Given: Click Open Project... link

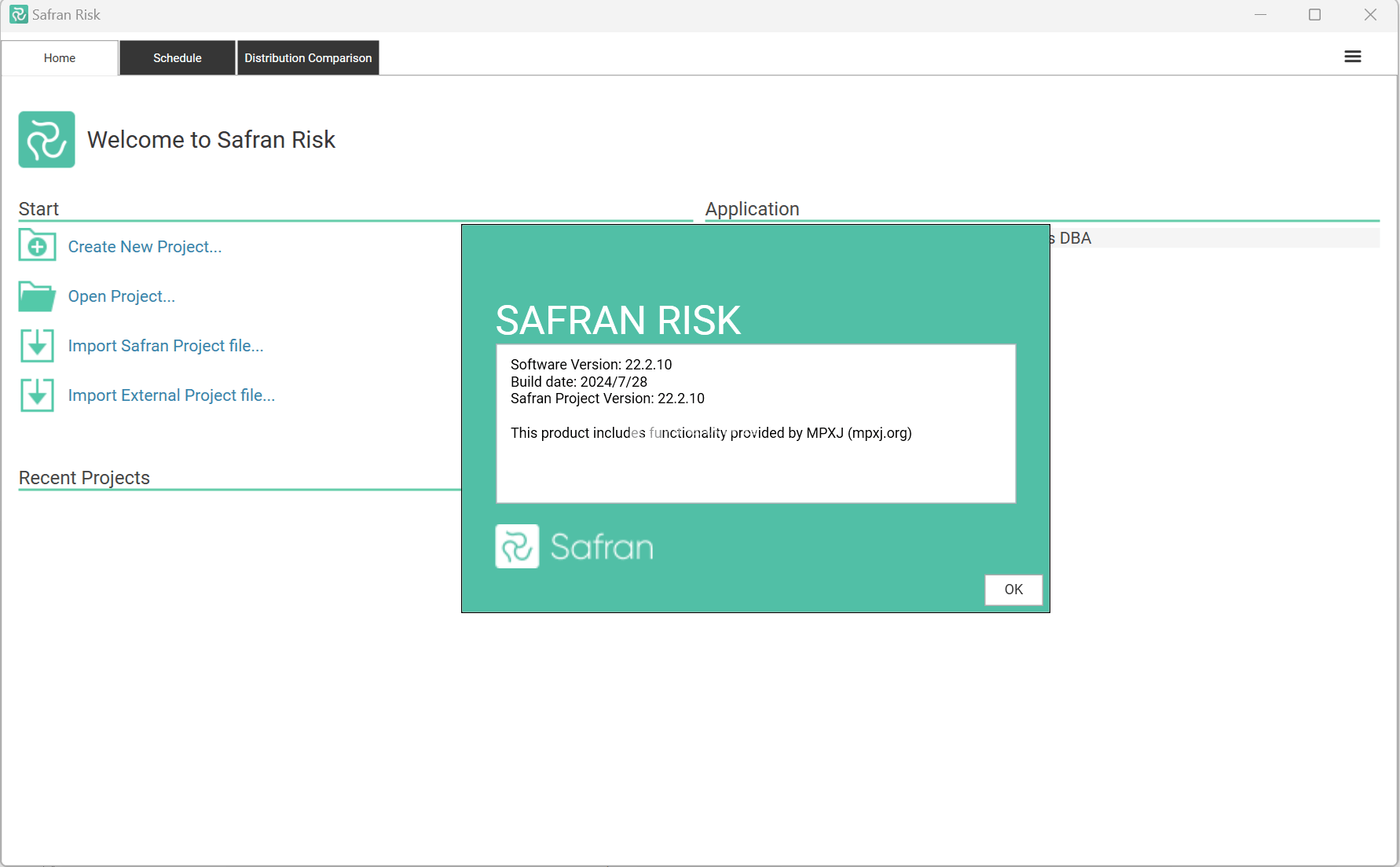Looking at the screenshot, I should click(122, 296).
